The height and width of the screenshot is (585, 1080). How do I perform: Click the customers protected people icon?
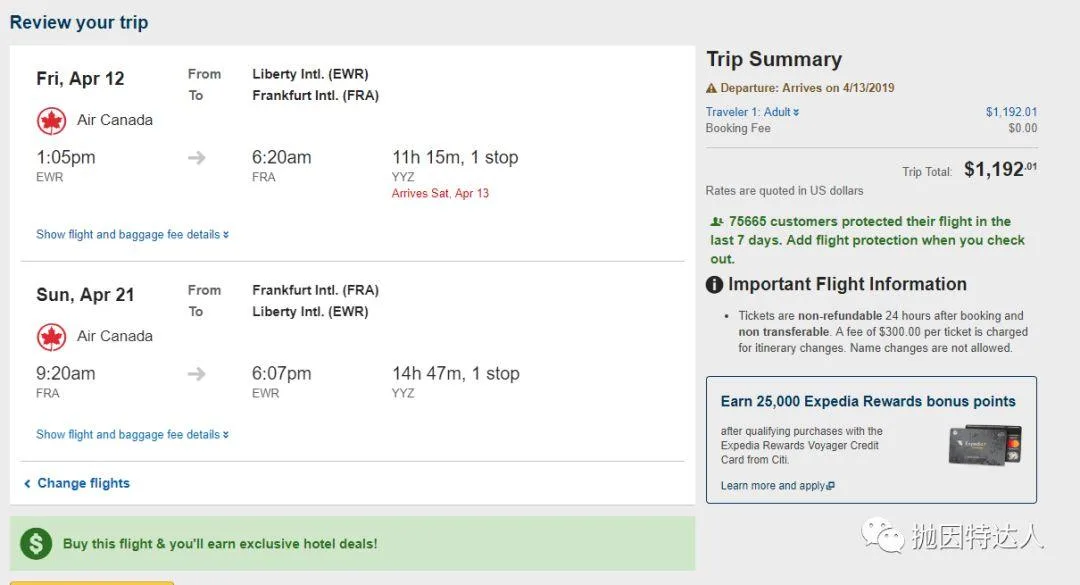716,222
